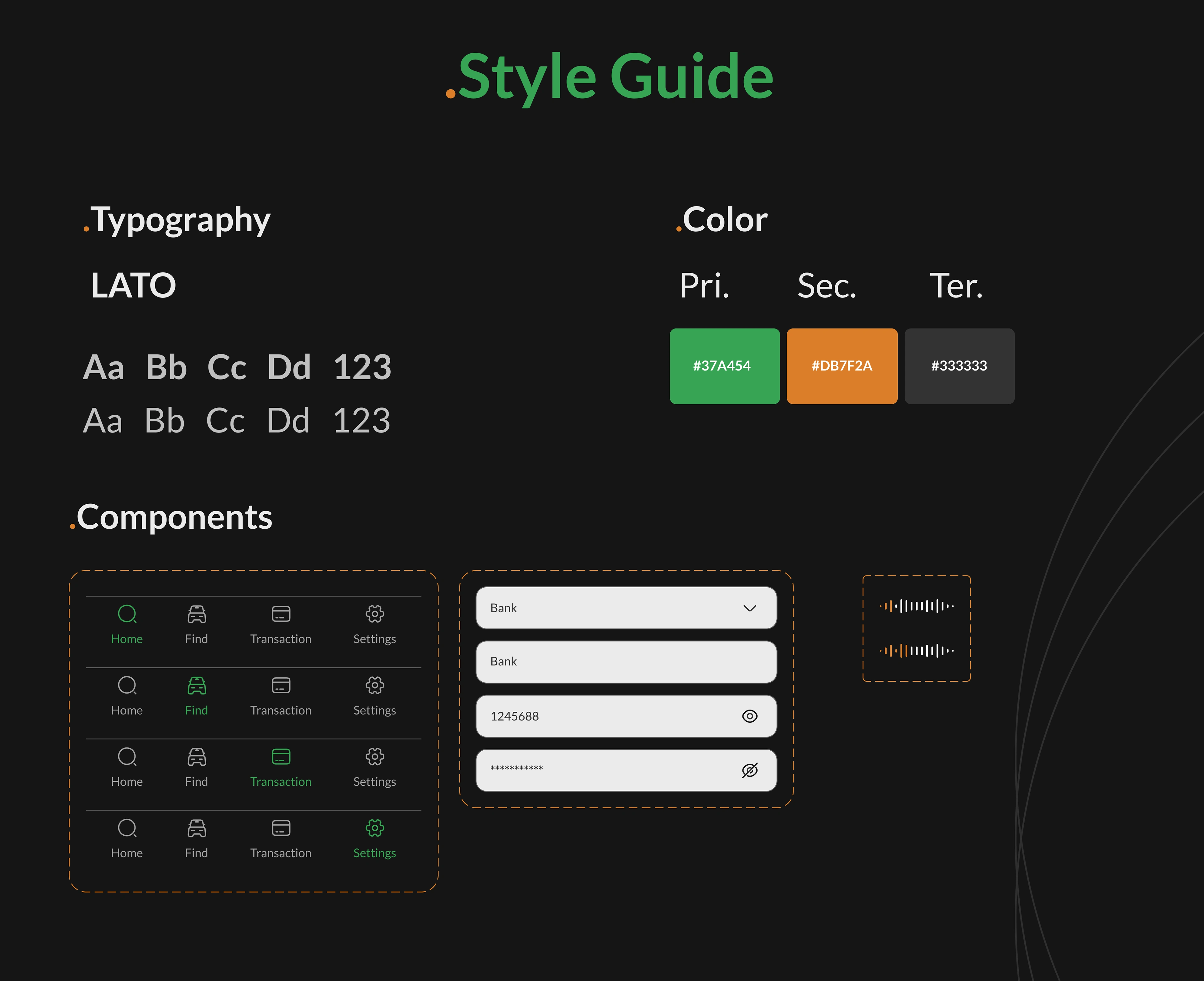The image size is (1204, 981).
Task: Click the Typography heading
Action: [177, 220]
